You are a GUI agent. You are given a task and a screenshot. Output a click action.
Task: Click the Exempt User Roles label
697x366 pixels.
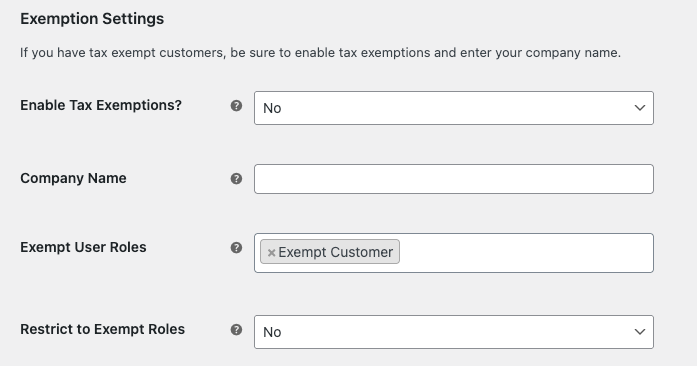click(x=83, y=247)
